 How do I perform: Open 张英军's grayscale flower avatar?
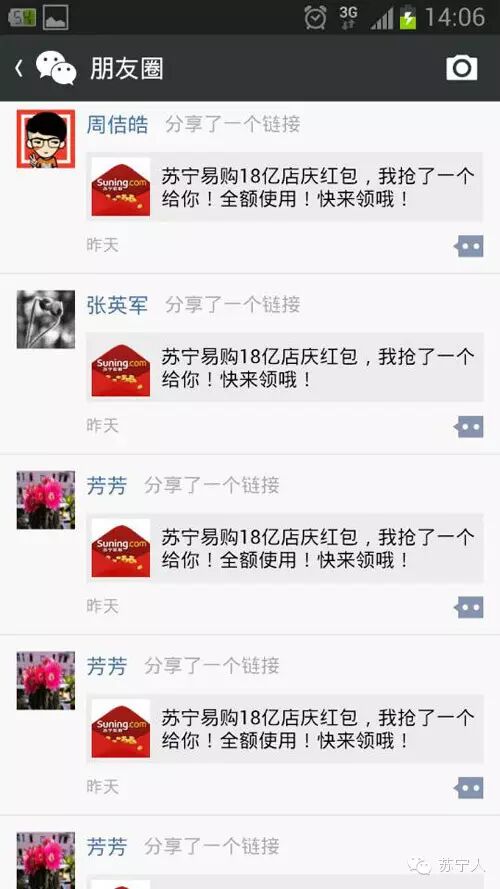click(46, 319)
